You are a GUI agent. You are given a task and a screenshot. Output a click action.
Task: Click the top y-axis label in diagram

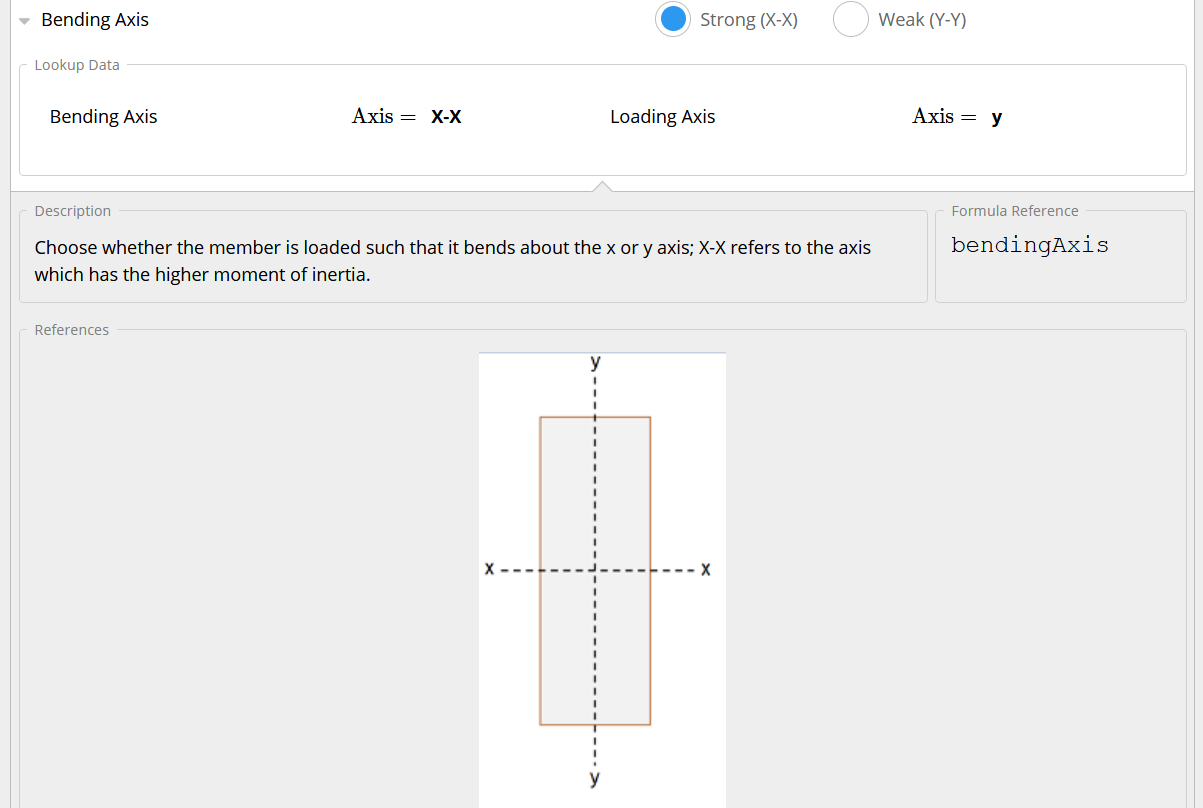tap(595, 360)
